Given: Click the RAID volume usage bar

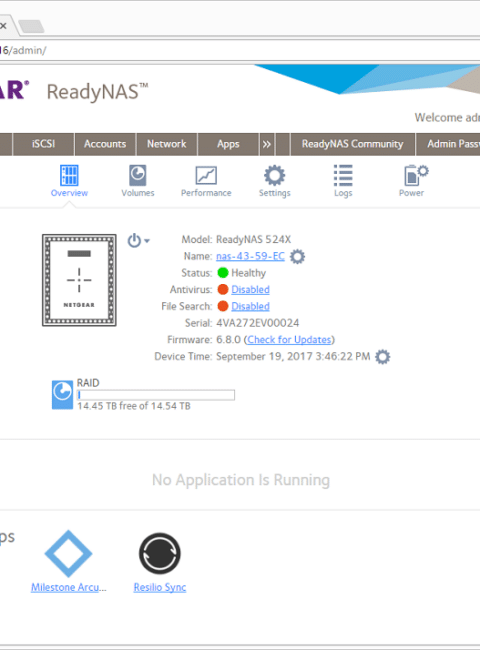Looking at the screenshot, I should click(156, 395).
